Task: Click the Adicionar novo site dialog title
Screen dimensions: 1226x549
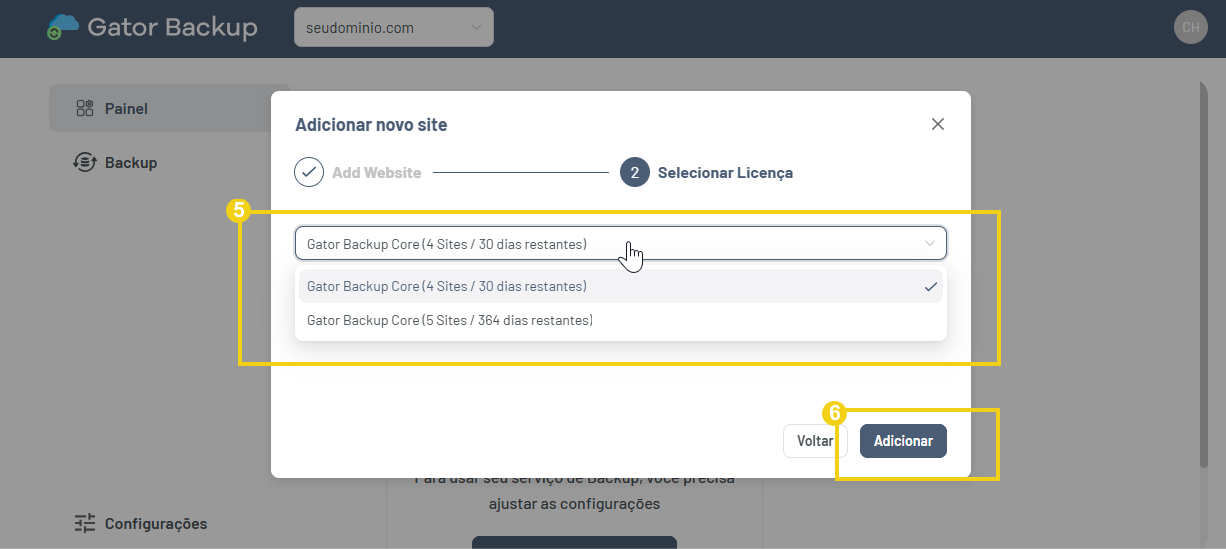Action: pyautogui.click(x=371, y=125)
